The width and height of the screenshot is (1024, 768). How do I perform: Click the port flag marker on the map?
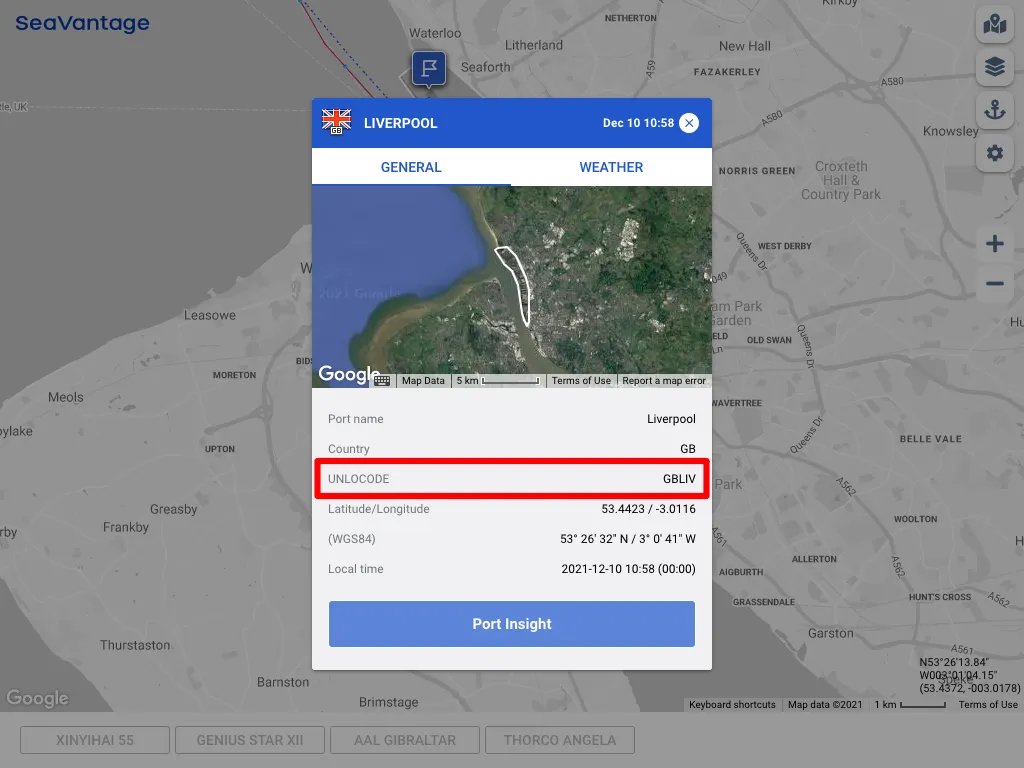coord(429,68)
